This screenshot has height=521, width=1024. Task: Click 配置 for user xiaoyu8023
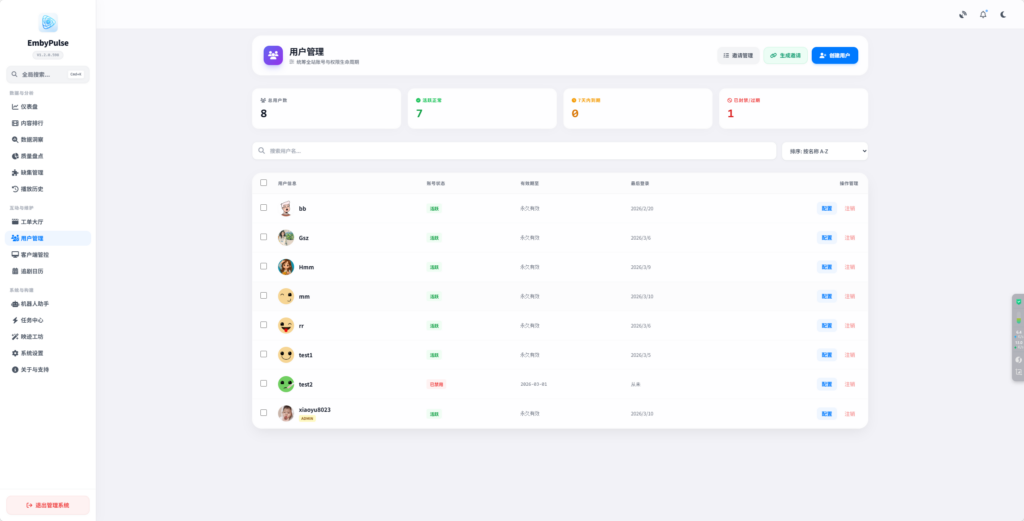click(826, 413)
